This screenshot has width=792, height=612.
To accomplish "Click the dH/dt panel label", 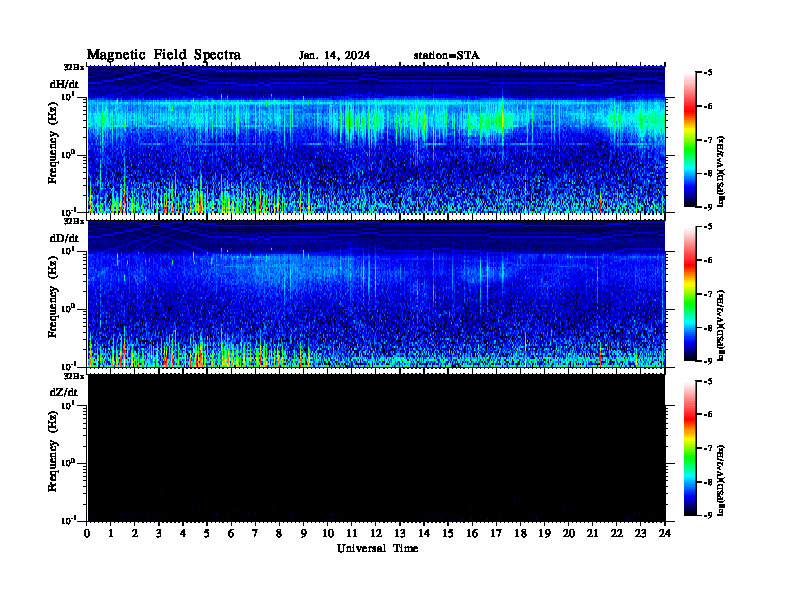I will (x=64, y=84).
